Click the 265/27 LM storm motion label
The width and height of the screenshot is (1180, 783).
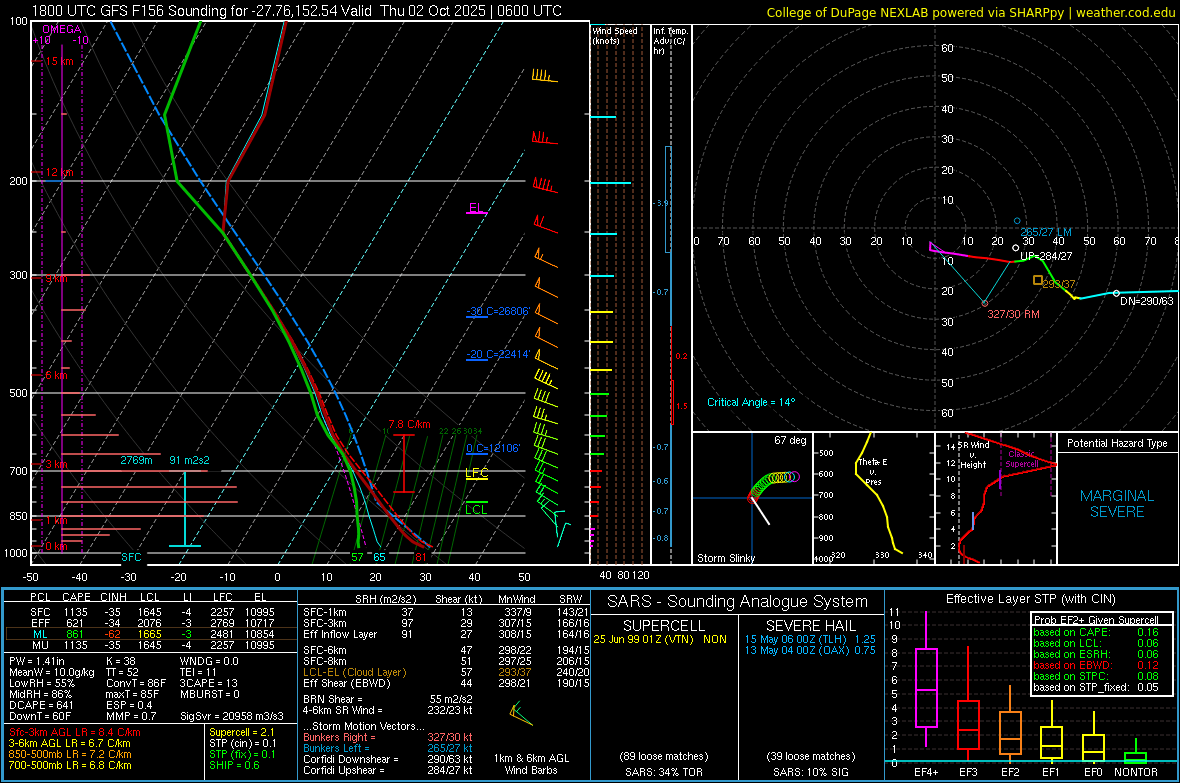tap(1046, 232)
